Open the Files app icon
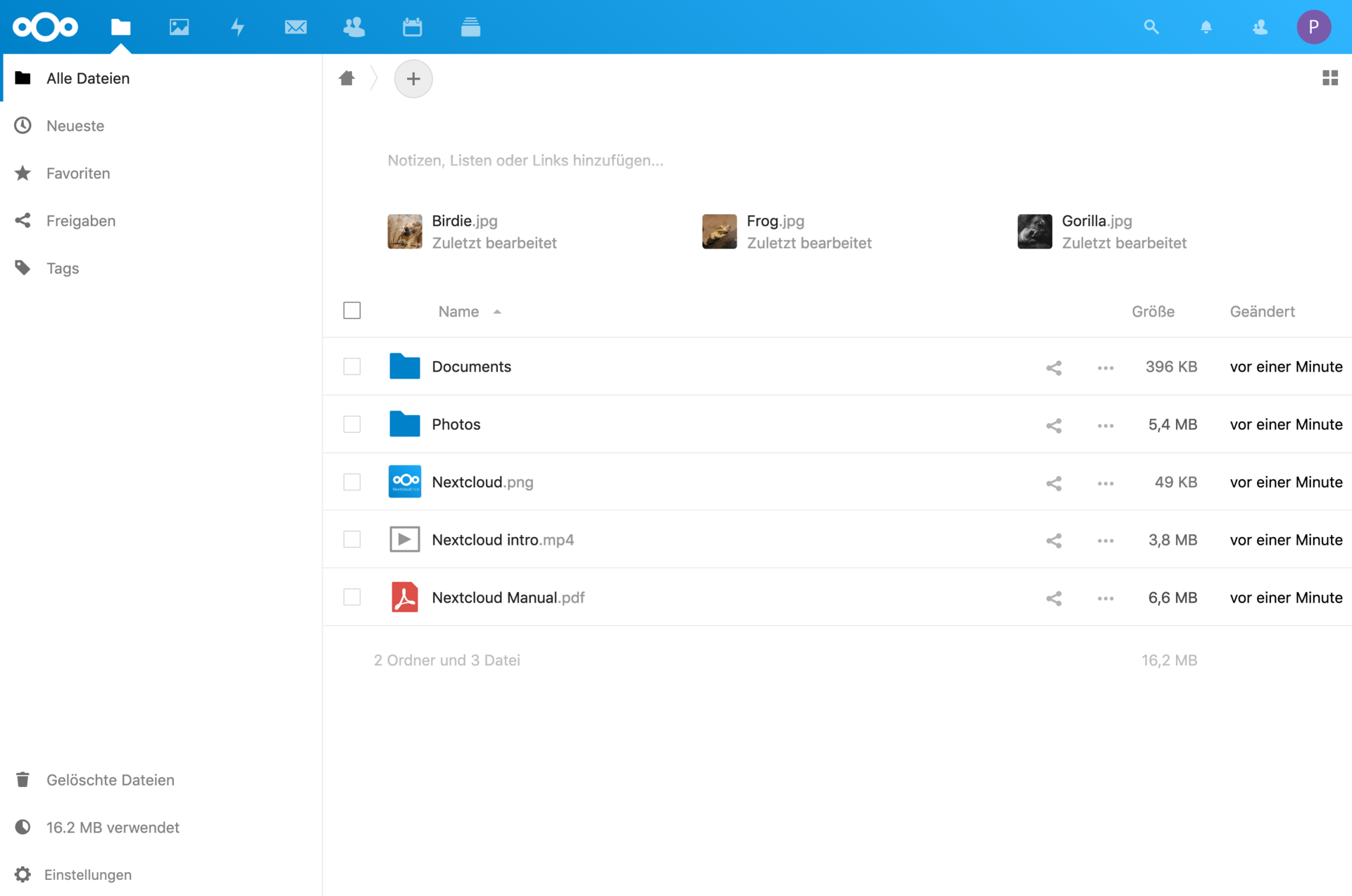Viewport: 1352px width, 896px height. point(120,27)
